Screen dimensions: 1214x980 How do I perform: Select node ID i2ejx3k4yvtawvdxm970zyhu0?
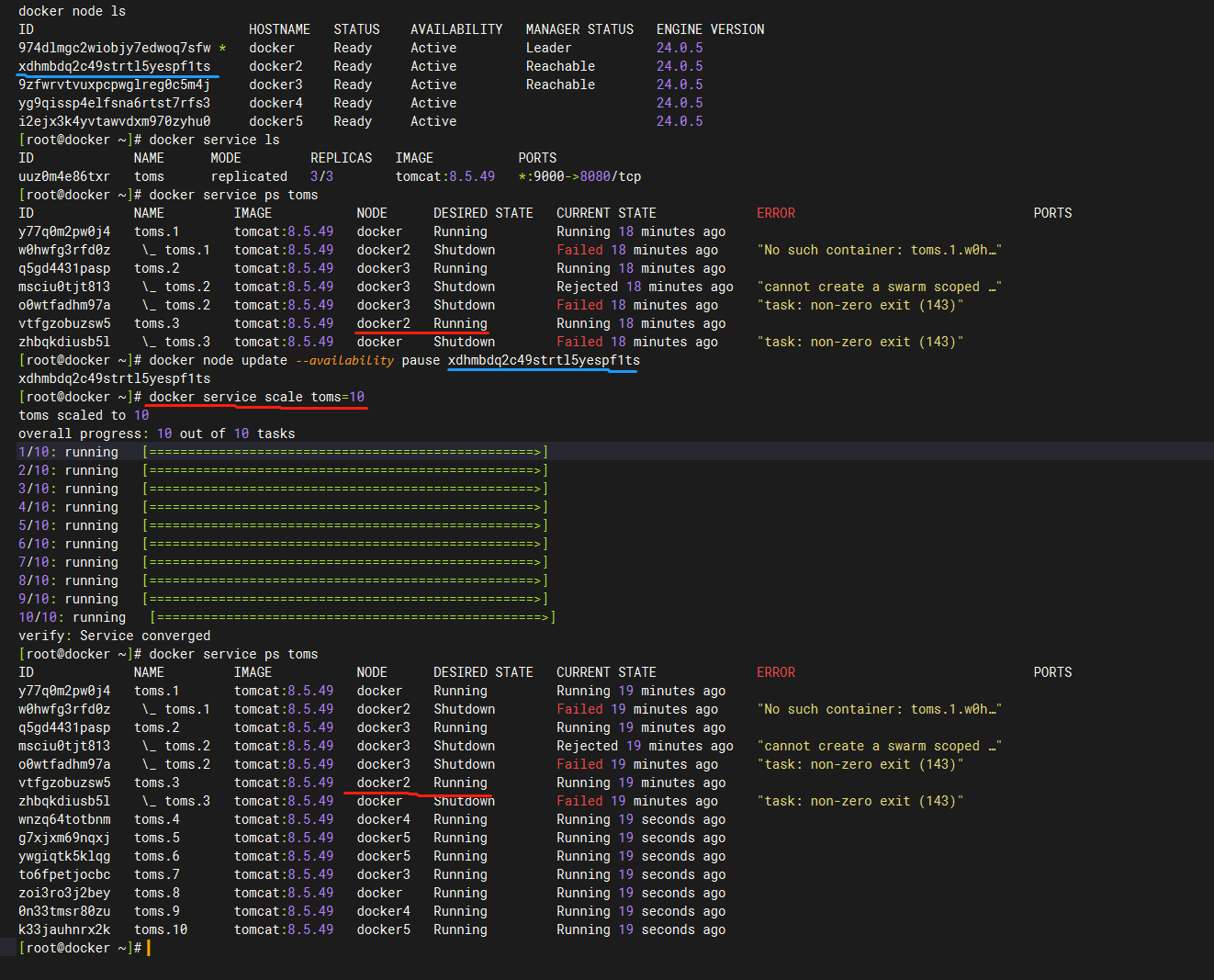click(x=115, y=121)
